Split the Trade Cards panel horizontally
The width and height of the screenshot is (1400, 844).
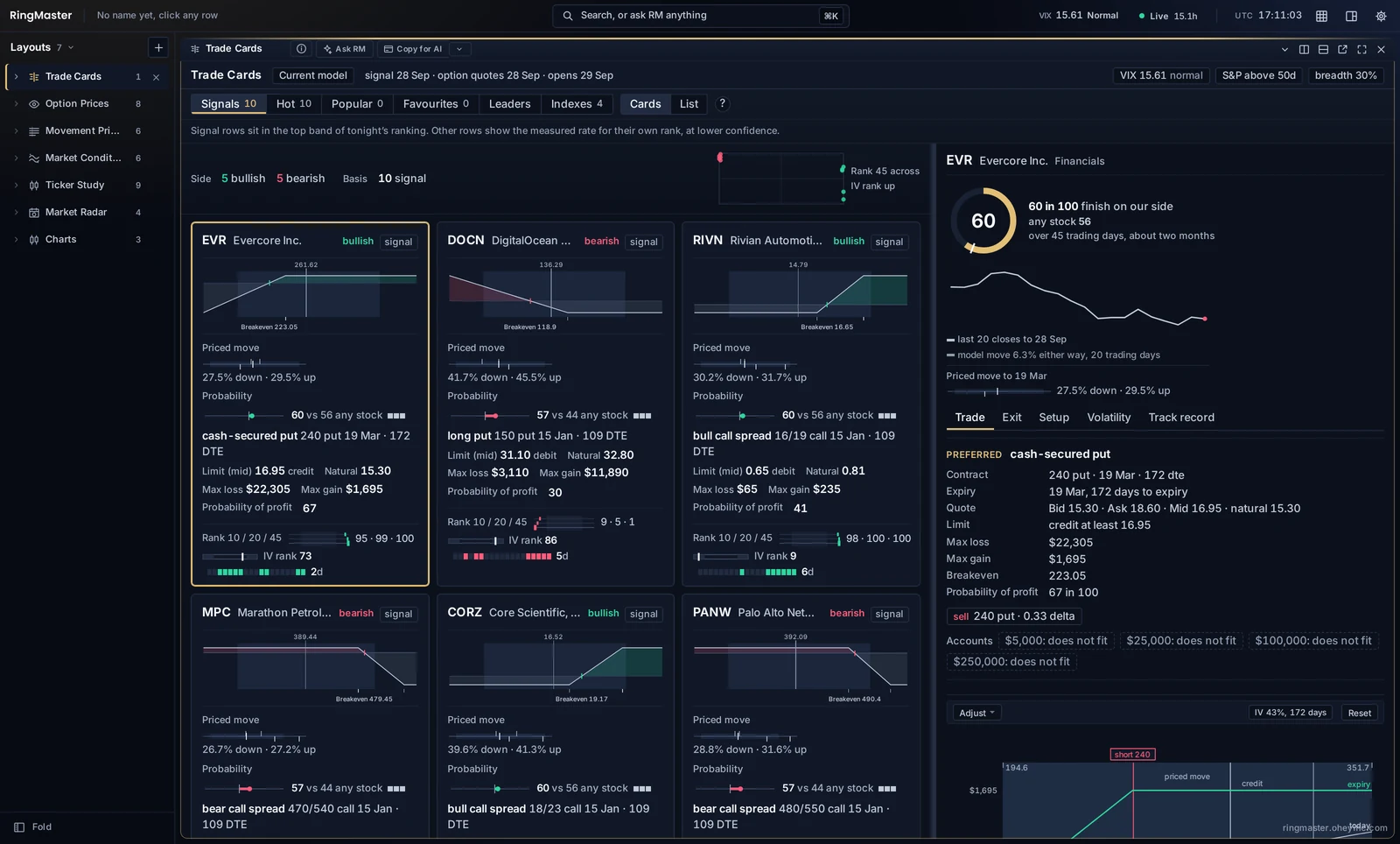pyautogui.click(x=1323, y=49)
